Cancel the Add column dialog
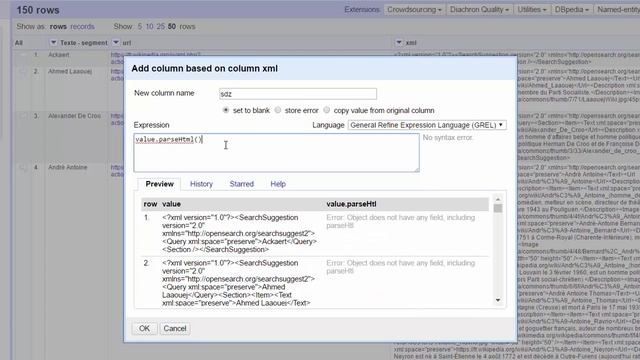Screen dimensions: 640x360 (x=175, y=329)
